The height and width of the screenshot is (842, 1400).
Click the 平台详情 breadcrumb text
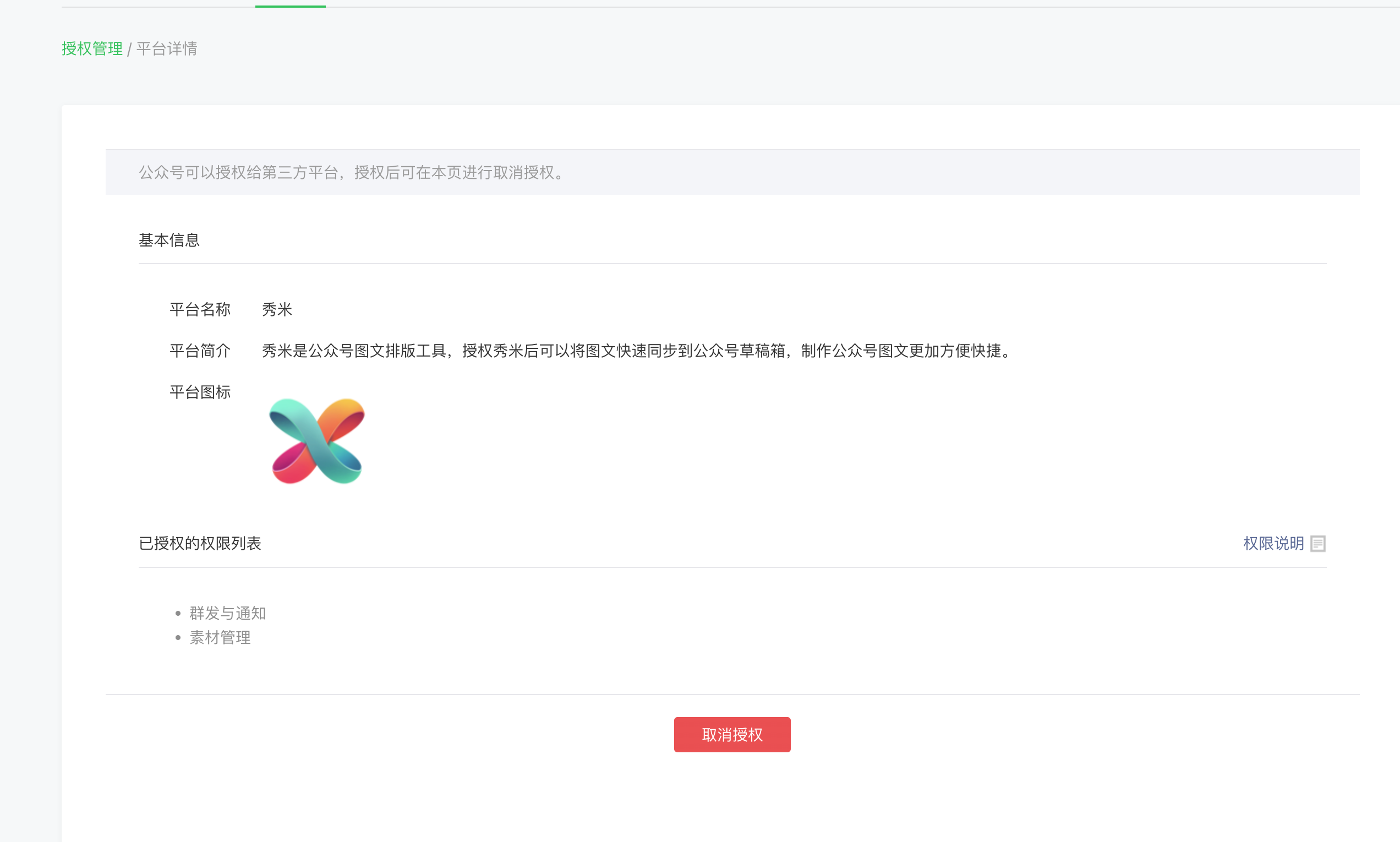click(167, 49)
